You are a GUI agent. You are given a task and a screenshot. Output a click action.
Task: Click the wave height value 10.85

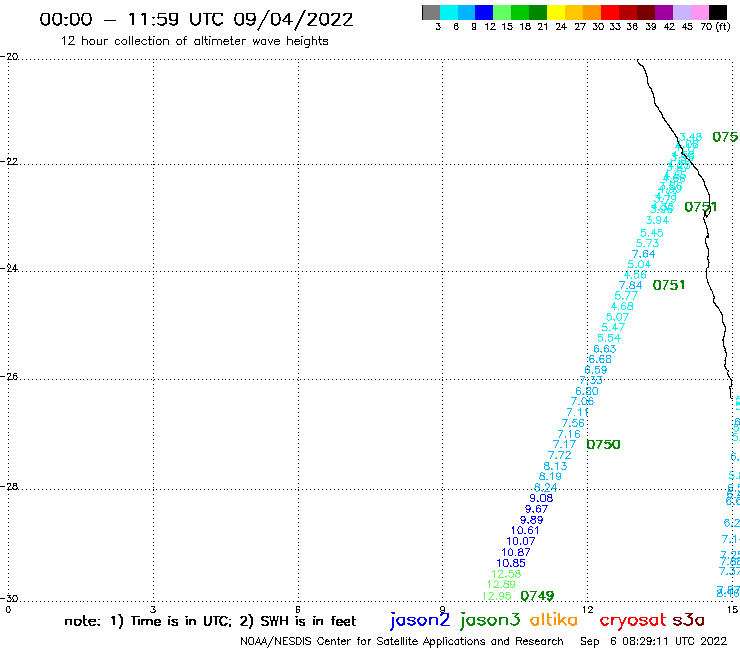(x=511, y=563)
